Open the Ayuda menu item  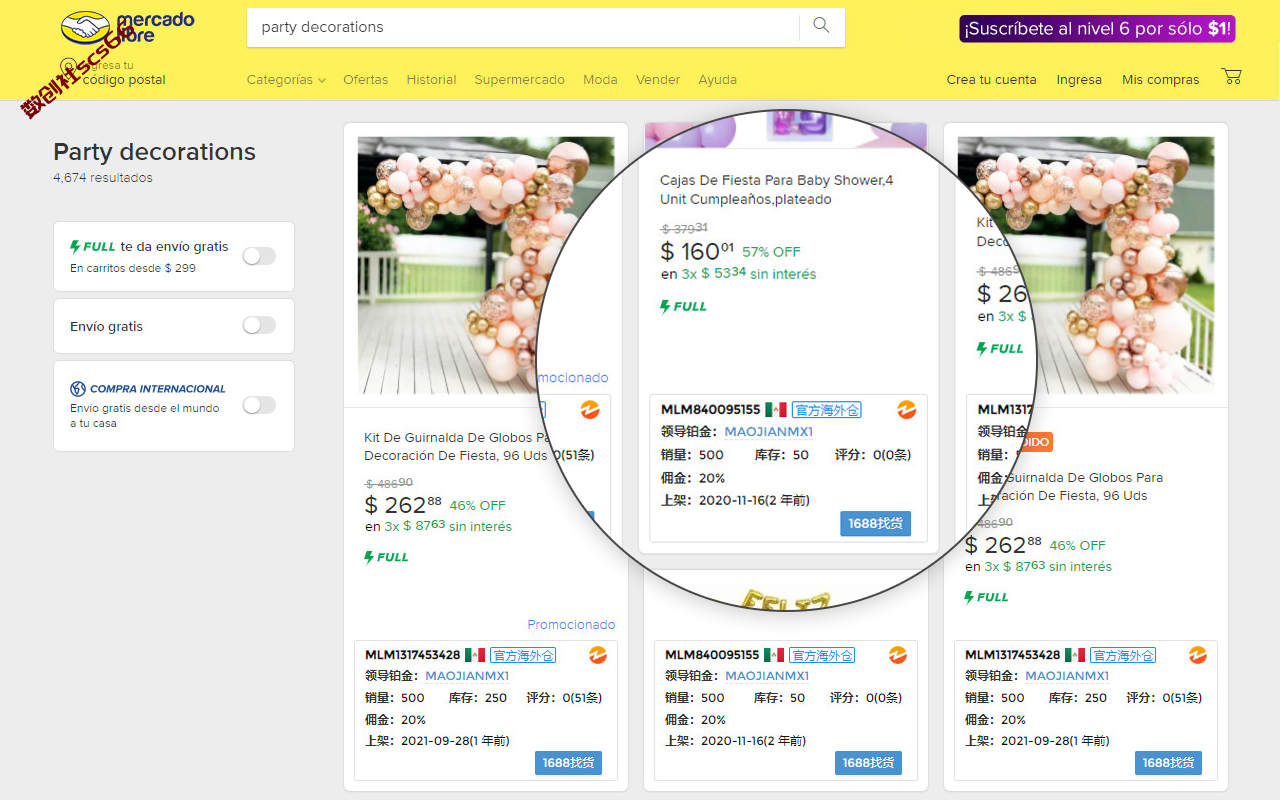coord(718,80)
